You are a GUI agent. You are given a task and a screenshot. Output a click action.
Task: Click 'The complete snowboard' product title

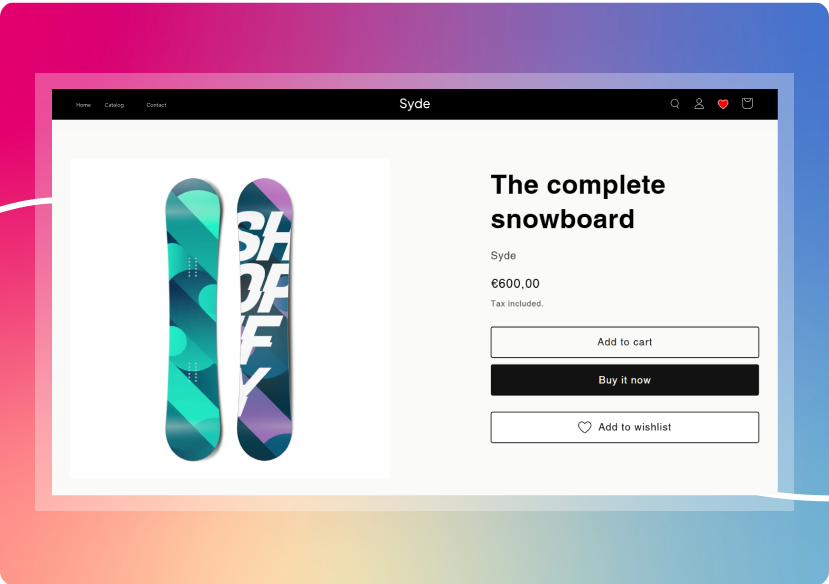coord(577,202)
